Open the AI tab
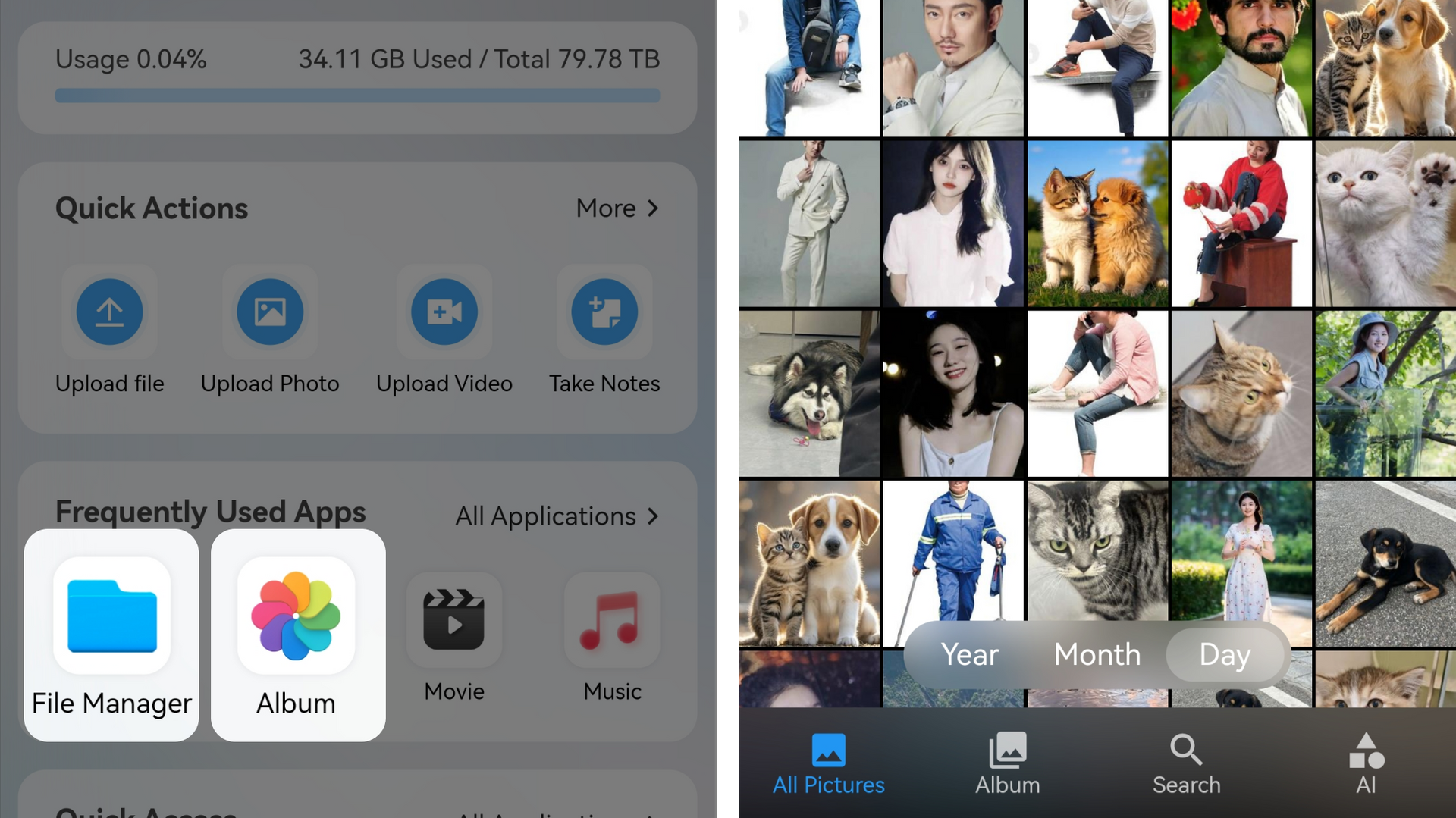The height and width of the screenshot is (818, 1456). (1366, 763)
